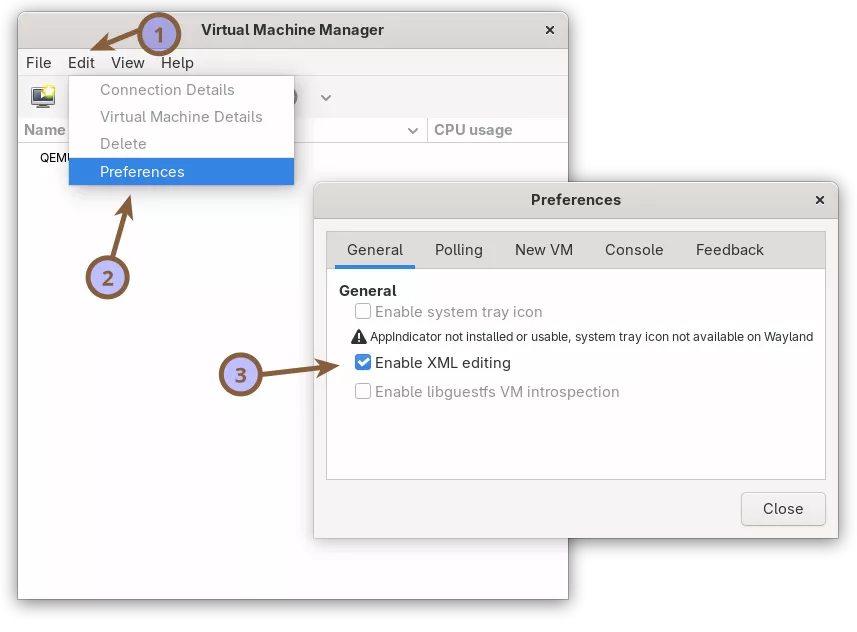The width and height of the screenshot is (857, 632).
Task: Open the Name column sorting dropdown
Action: [x=414, y=130]
